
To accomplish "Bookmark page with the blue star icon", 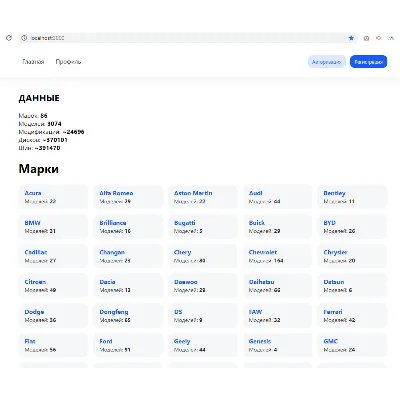I will pos(351,38).
